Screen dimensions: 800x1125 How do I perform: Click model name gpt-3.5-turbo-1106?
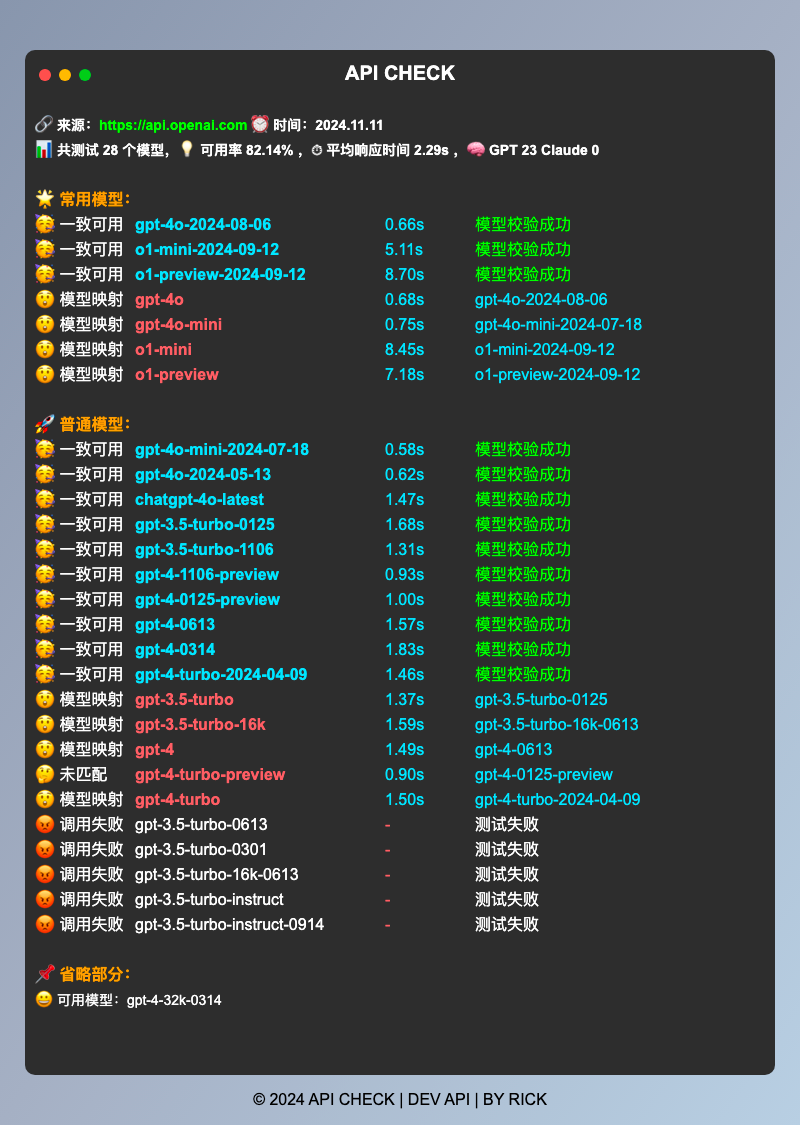coord(204,550)
